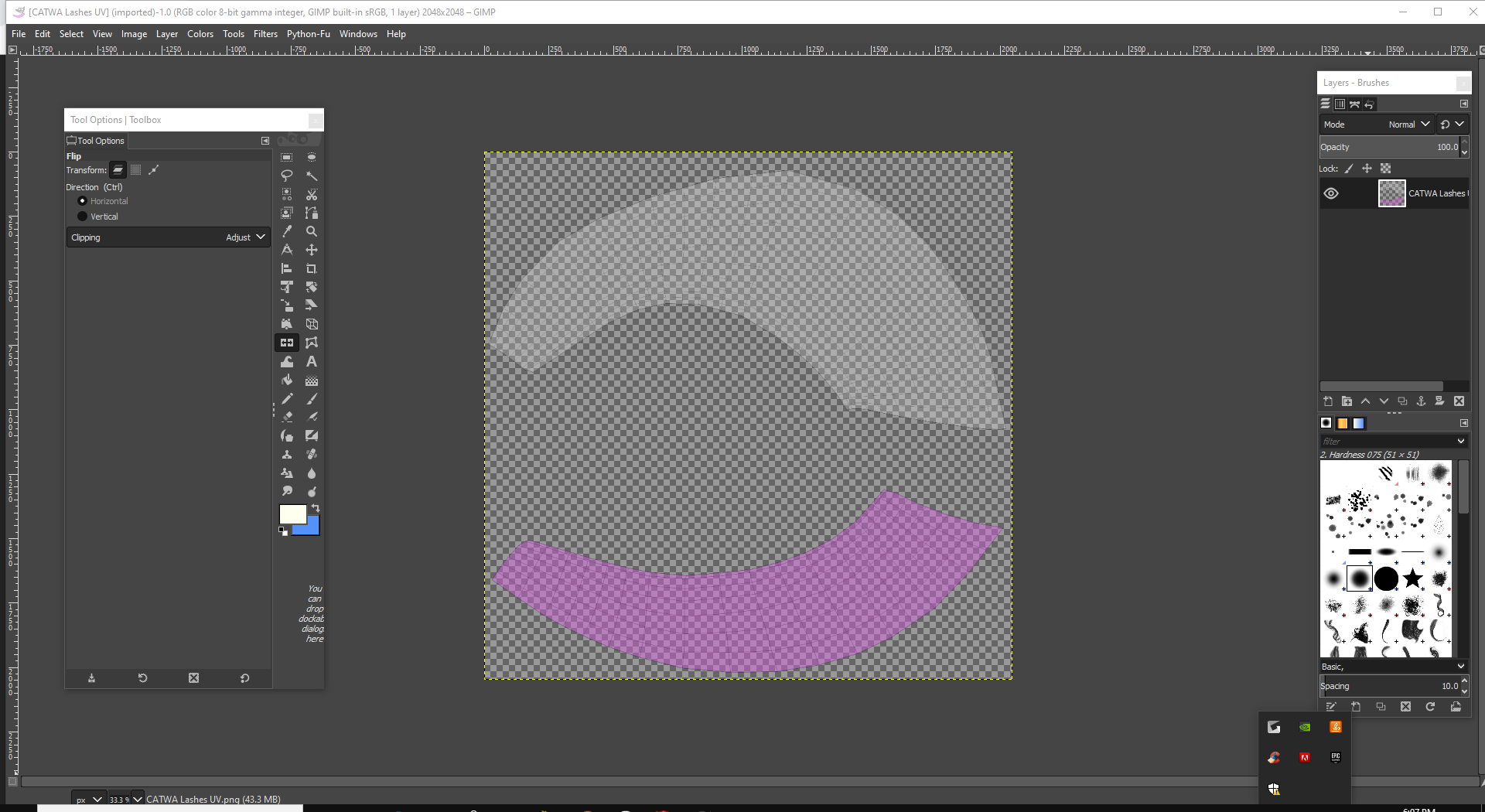Open the Filters menu
Screen dimensions: 1485x812
tap(265, 34)
